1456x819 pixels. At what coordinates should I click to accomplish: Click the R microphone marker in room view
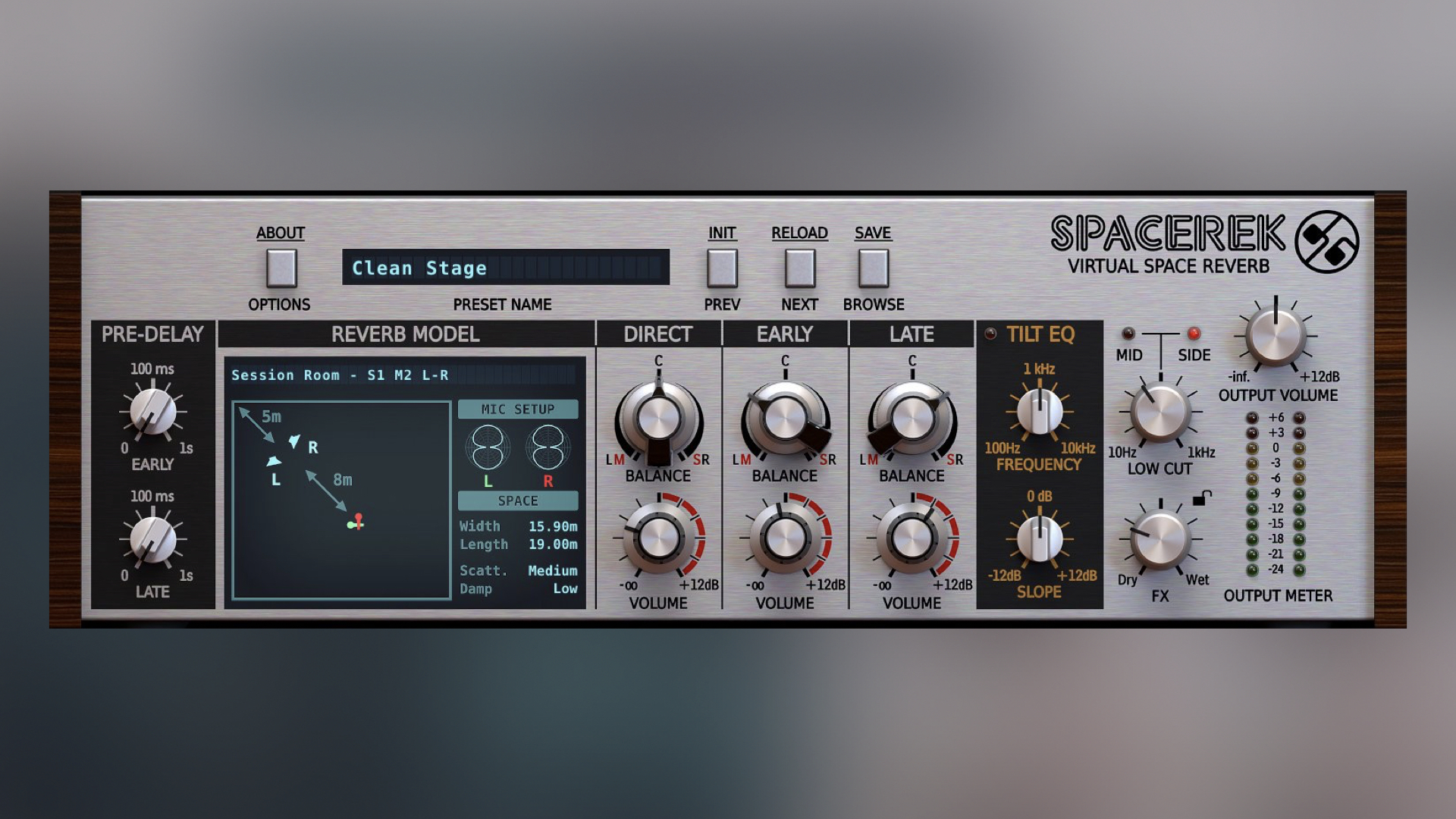[294, 441]
